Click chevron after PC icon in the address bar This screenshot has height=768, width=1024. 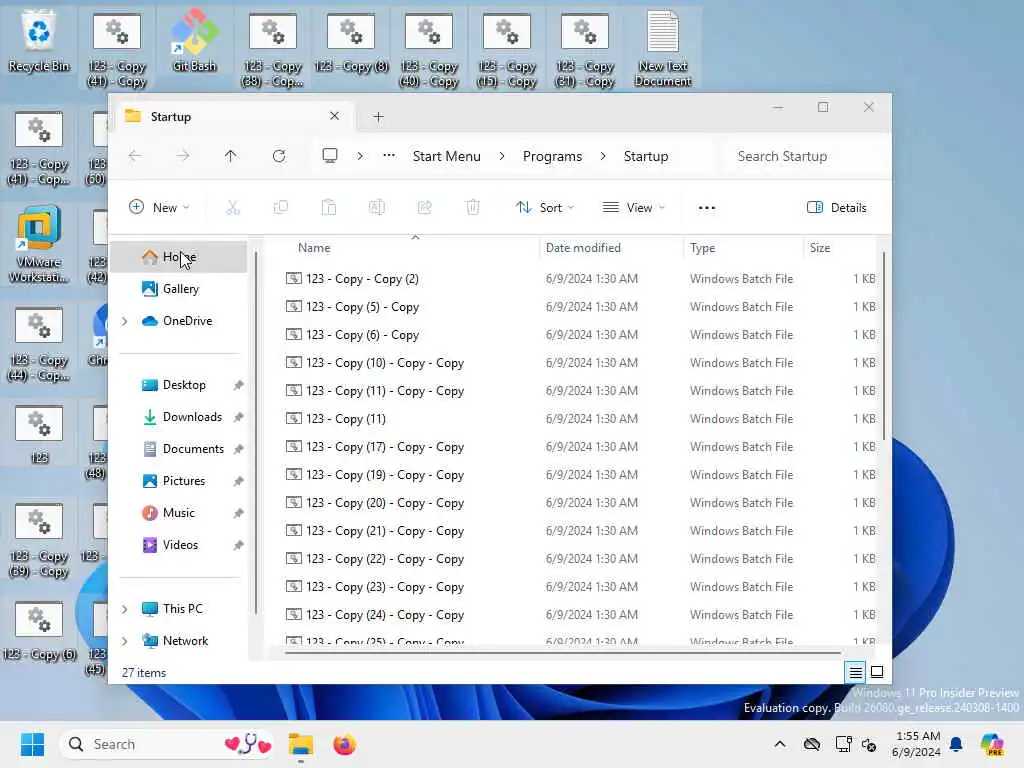coord(360,156)
